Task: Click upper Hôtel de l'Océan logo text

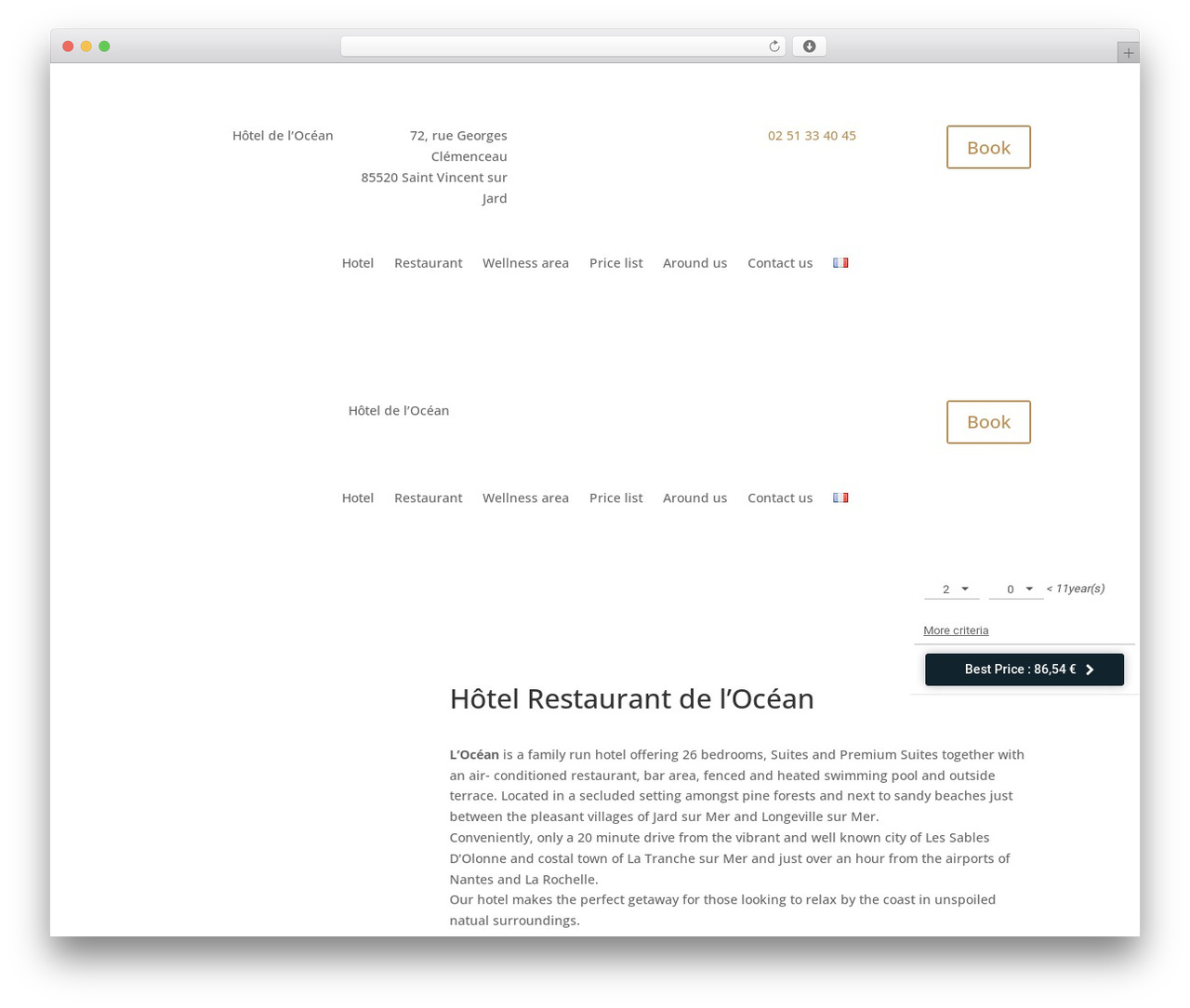Action: coord(283,136)
